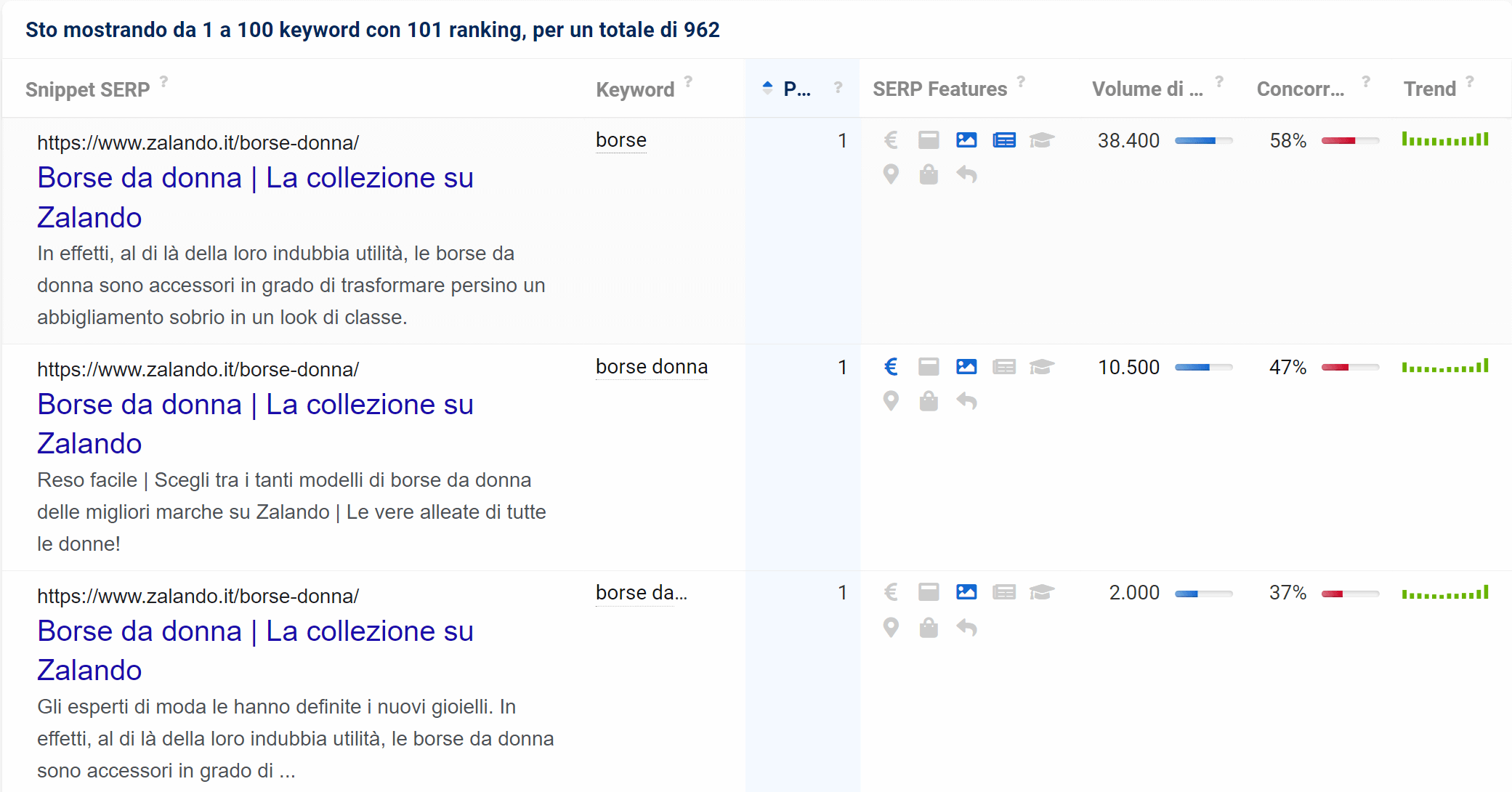This screenshot has height=792, width=1512.
Task: Click the green trend chart in borse donna row
Action: point(1445,365)
